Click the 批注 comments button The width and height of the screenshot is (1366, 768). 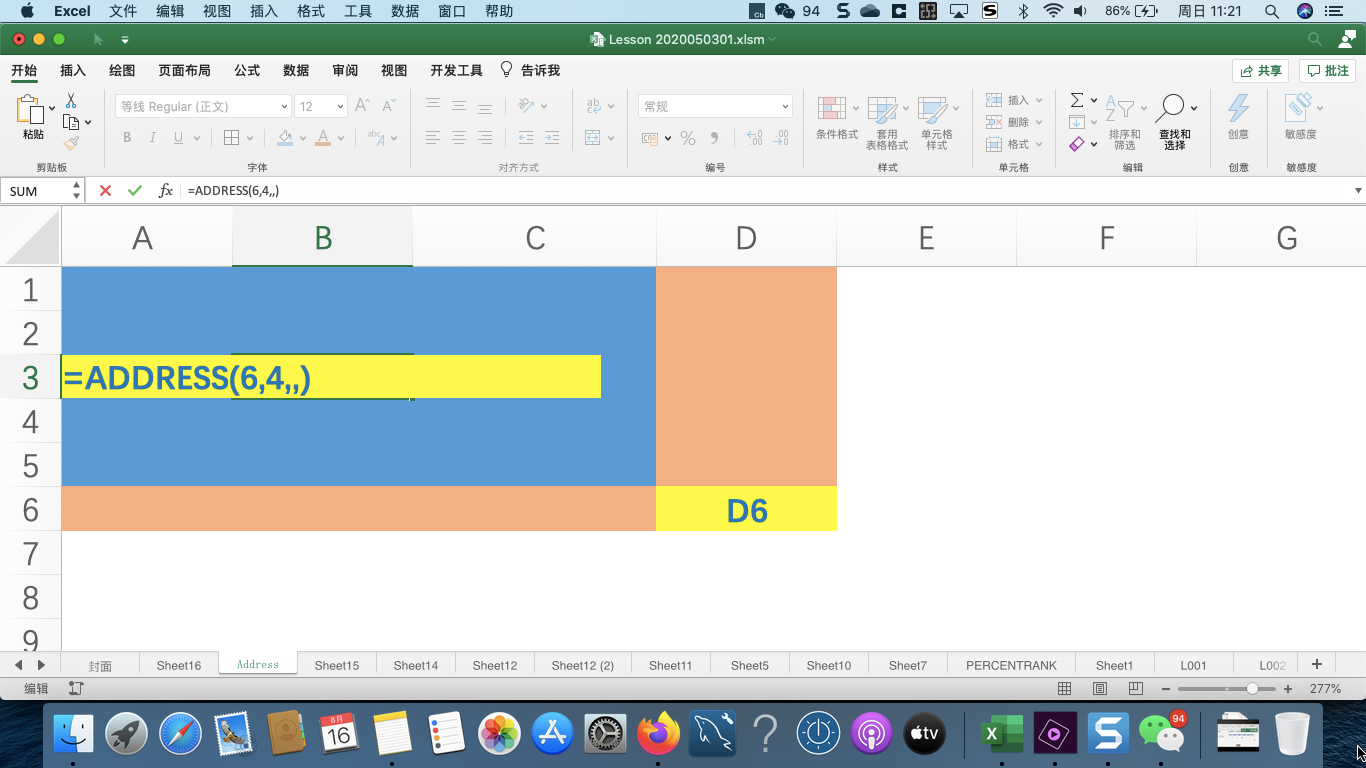[x=1327, y=71]
